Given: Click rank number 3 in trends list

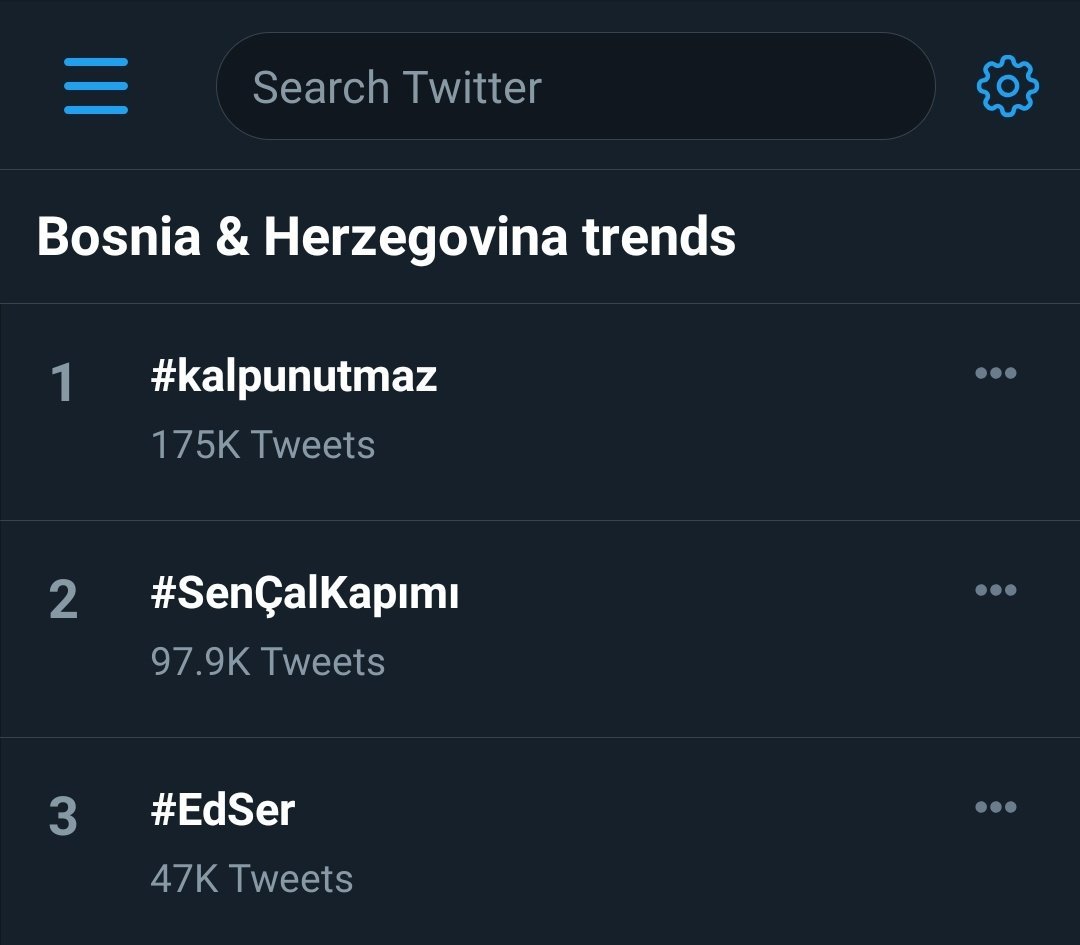Looking at the screenshot, I should pyautogui.click(x=62, y=817).
